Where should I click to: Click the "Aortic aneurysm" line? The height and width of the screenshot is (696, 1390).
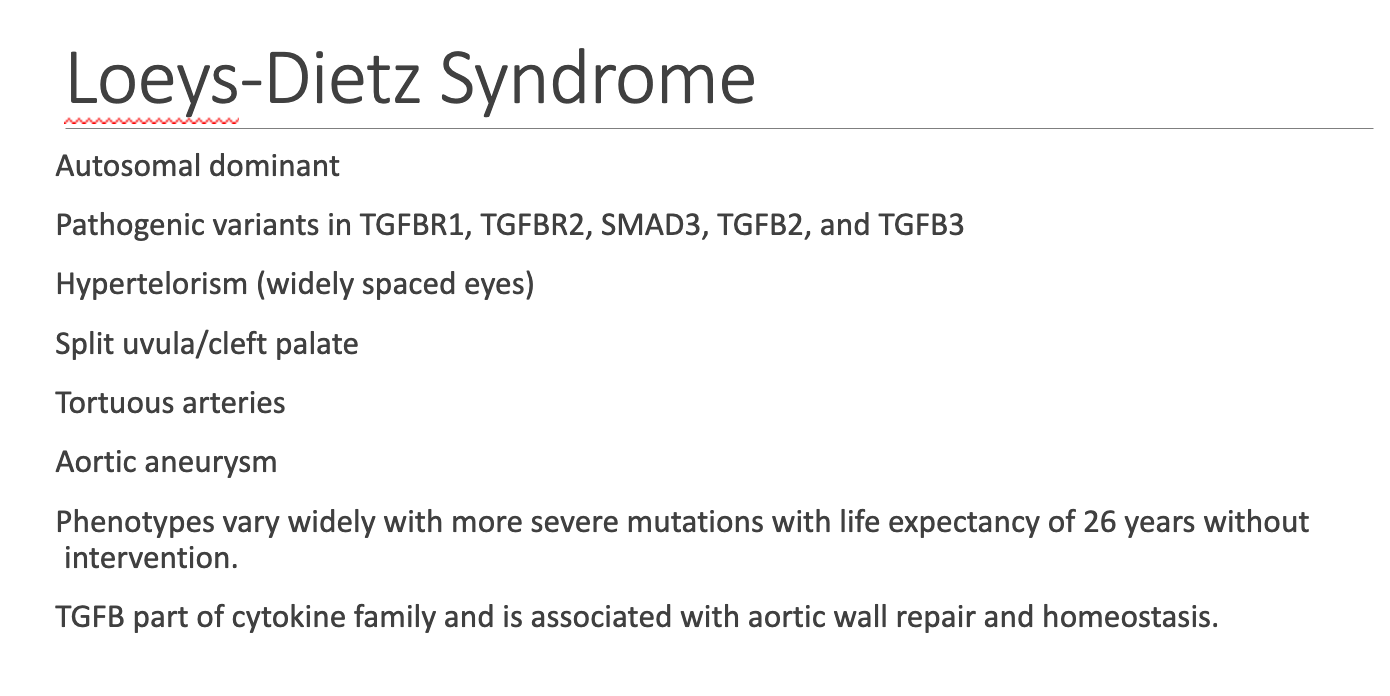[167, 462]
